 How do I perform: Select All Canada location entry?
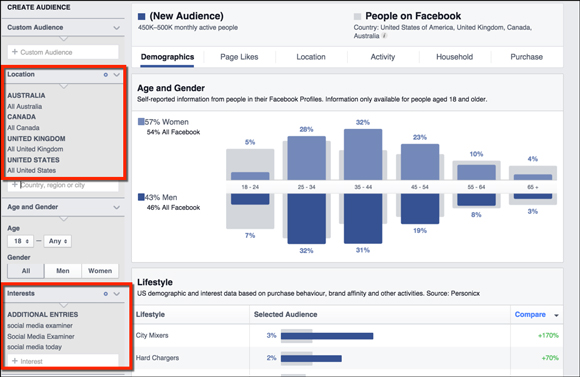point(23,128)
